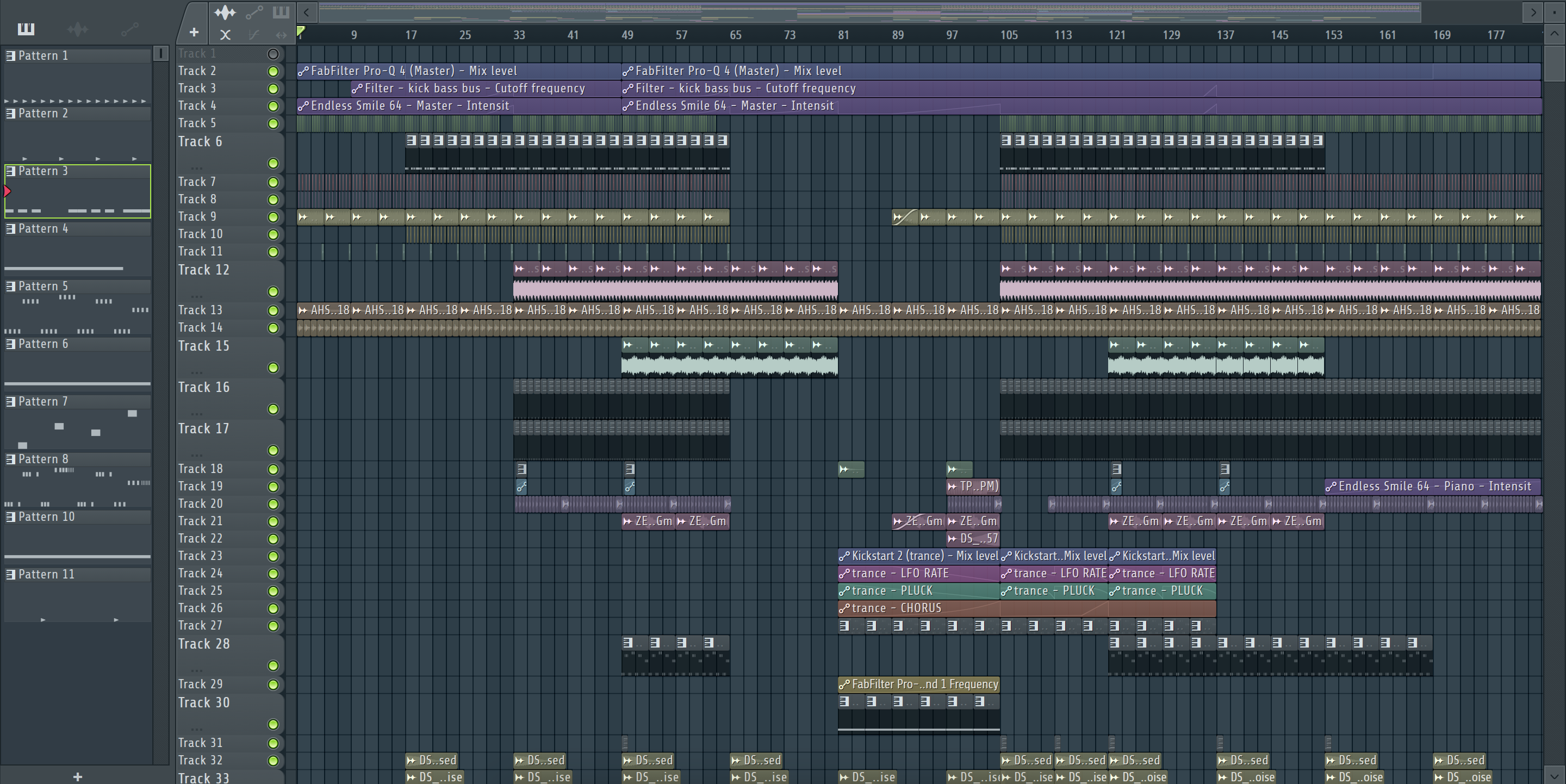
Task: Click the Track 28 name label
Action: [x=204, y=644]
